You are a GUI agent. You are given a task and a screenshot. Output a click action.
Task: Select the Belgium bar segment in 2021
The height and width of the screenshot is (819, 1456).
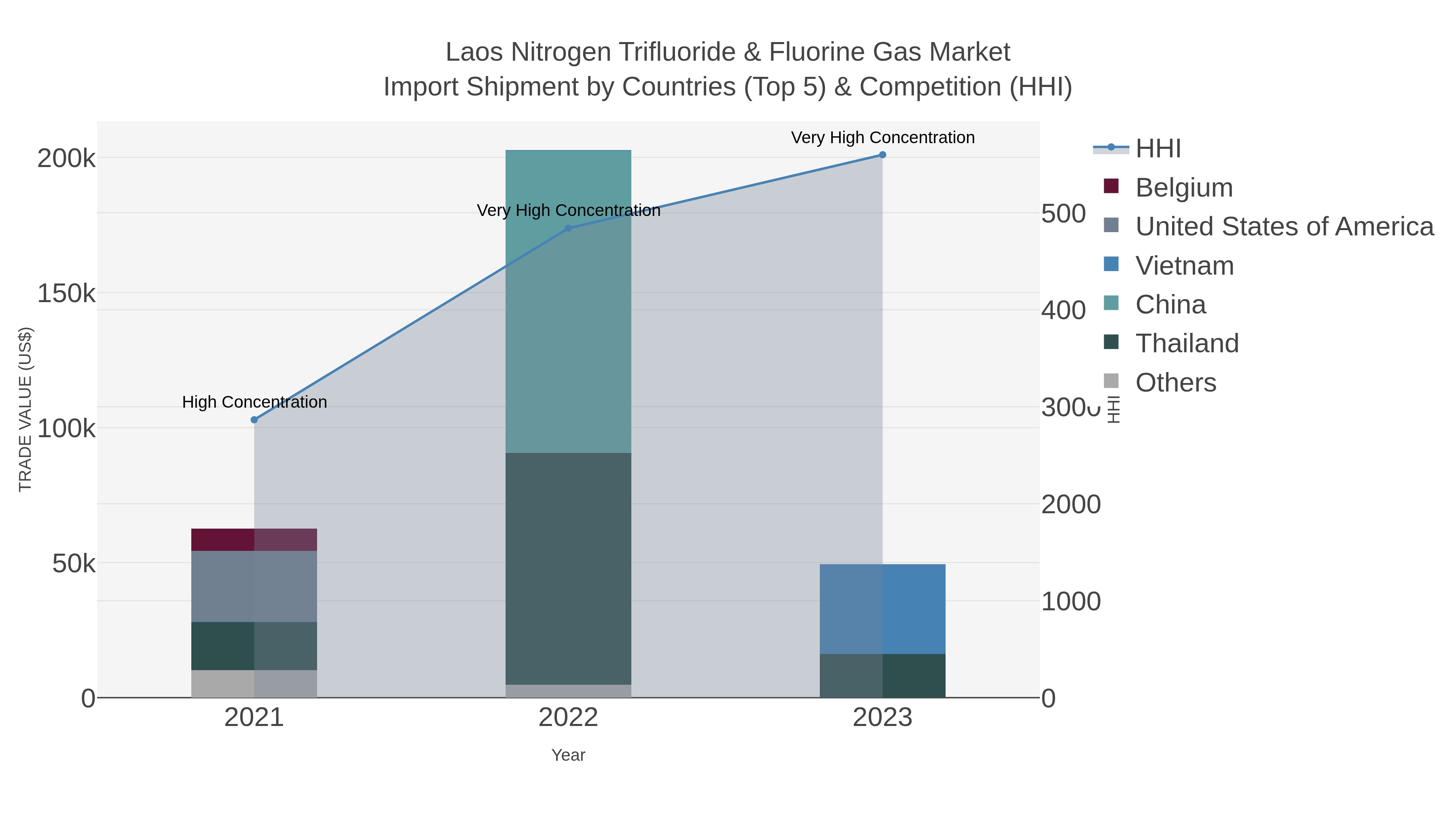(254, 540)
